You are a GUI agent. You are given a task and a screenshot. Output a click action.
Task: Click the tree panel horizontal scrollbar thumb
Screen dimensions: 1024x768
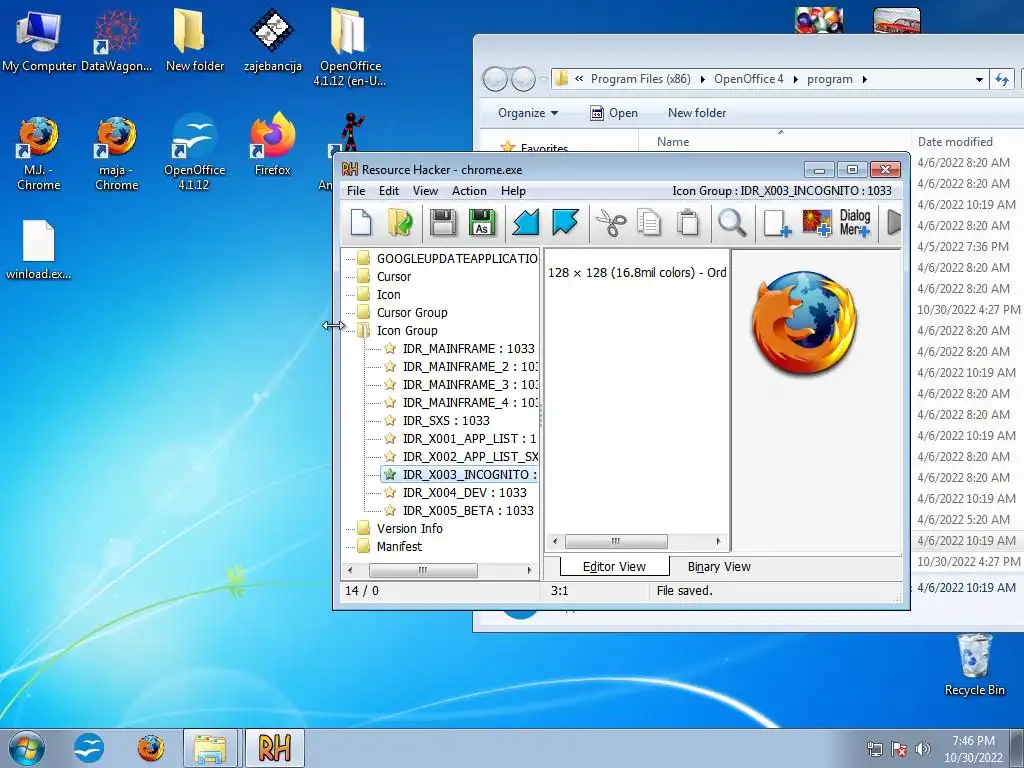point(423,570)
